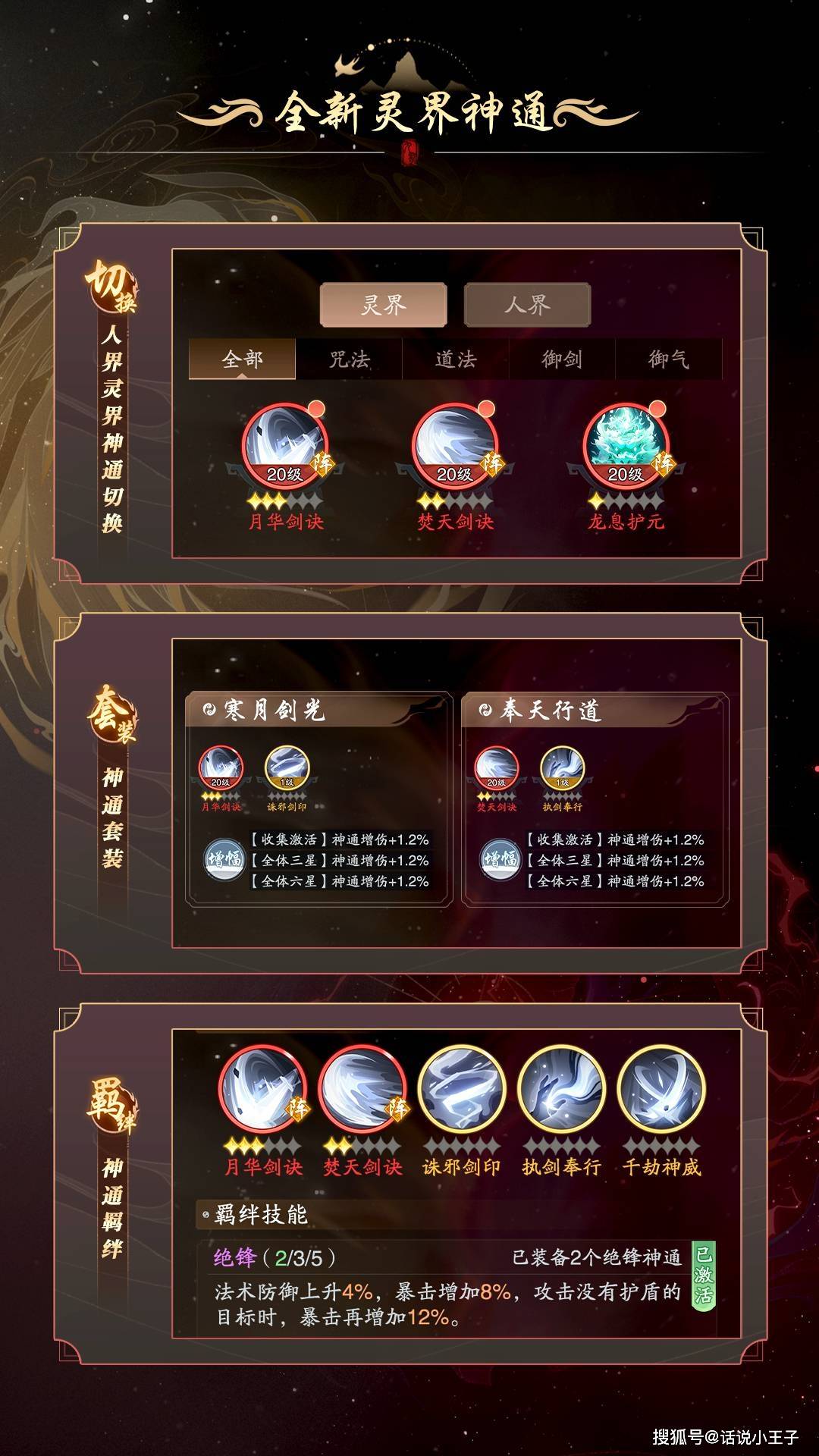Open the 道法 filter tab
The image size is (819, 1456).
pyautogui.click(x=456, y=359)
